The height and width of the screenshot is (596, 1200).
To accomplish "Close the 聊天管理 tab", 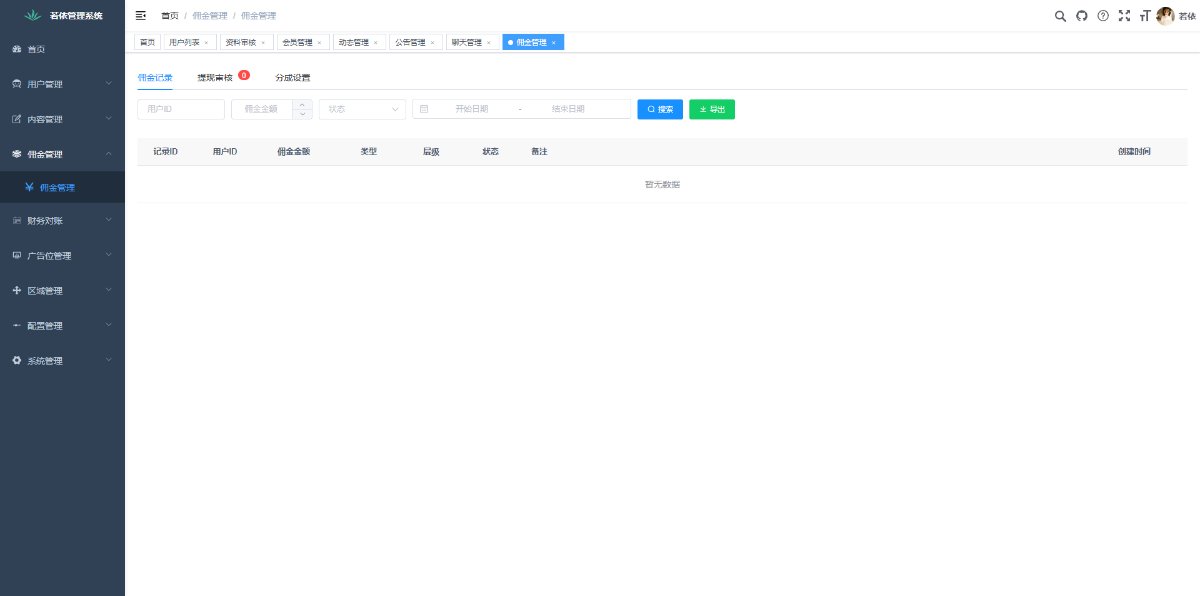I will point(489,43).
